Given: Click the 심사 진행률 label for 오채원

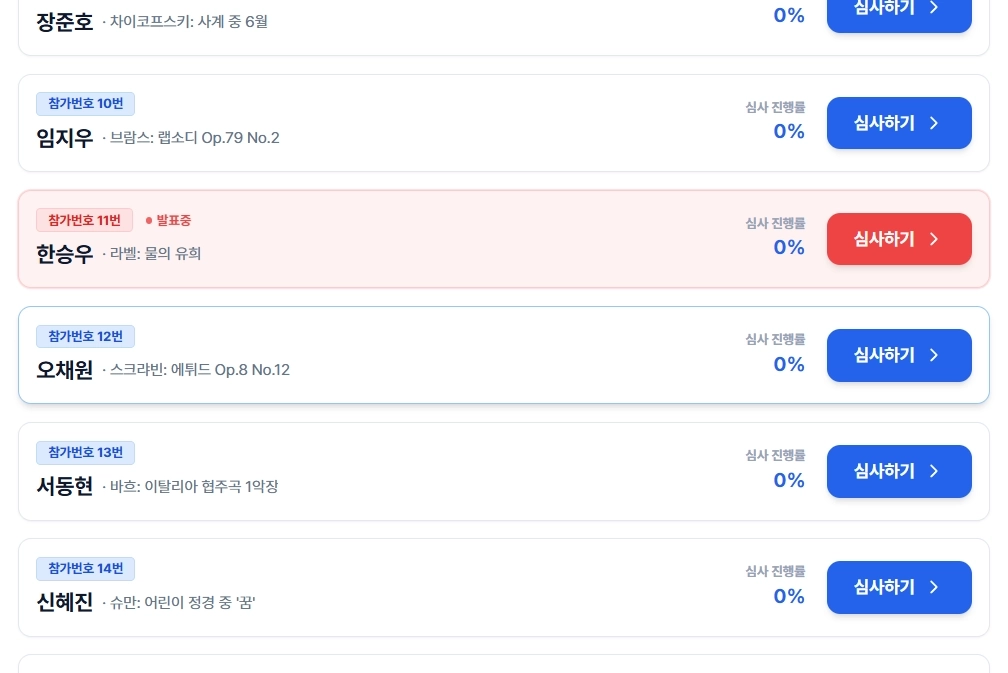Looking at the screenshot, I should [775, 339].
